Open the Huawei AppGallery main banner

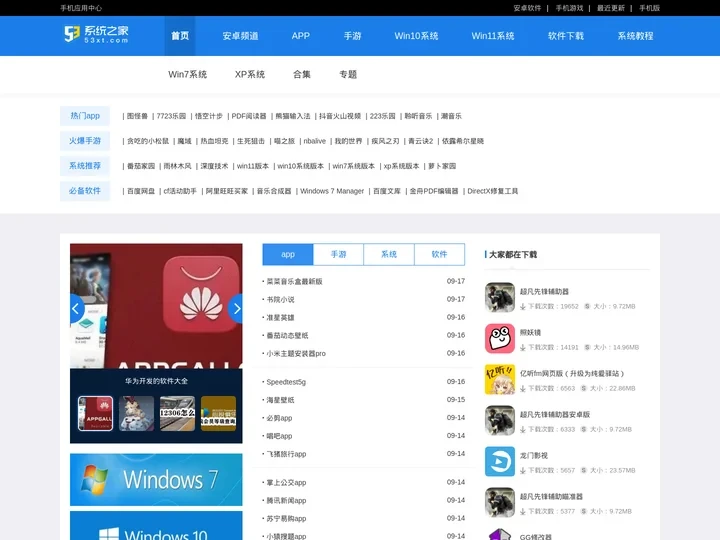(156, 306)
